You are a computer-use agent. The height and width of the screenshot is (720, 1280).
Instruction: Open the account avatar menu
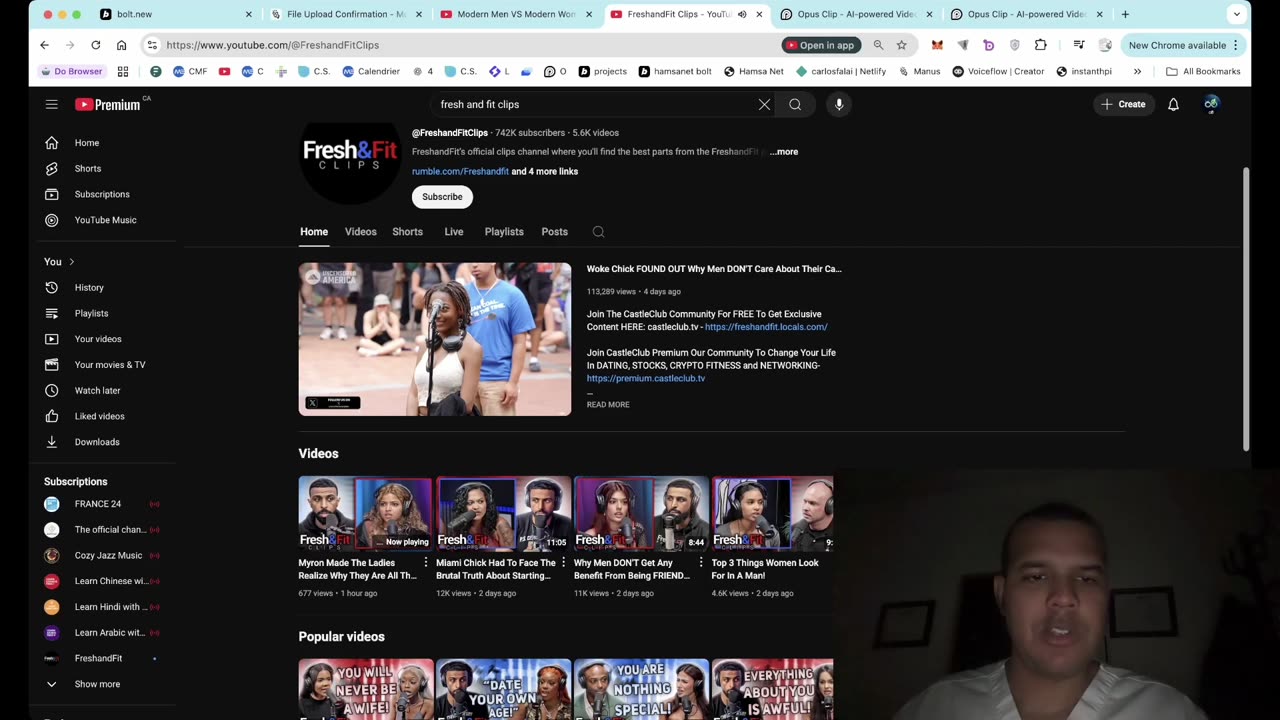coord(1211,104)
